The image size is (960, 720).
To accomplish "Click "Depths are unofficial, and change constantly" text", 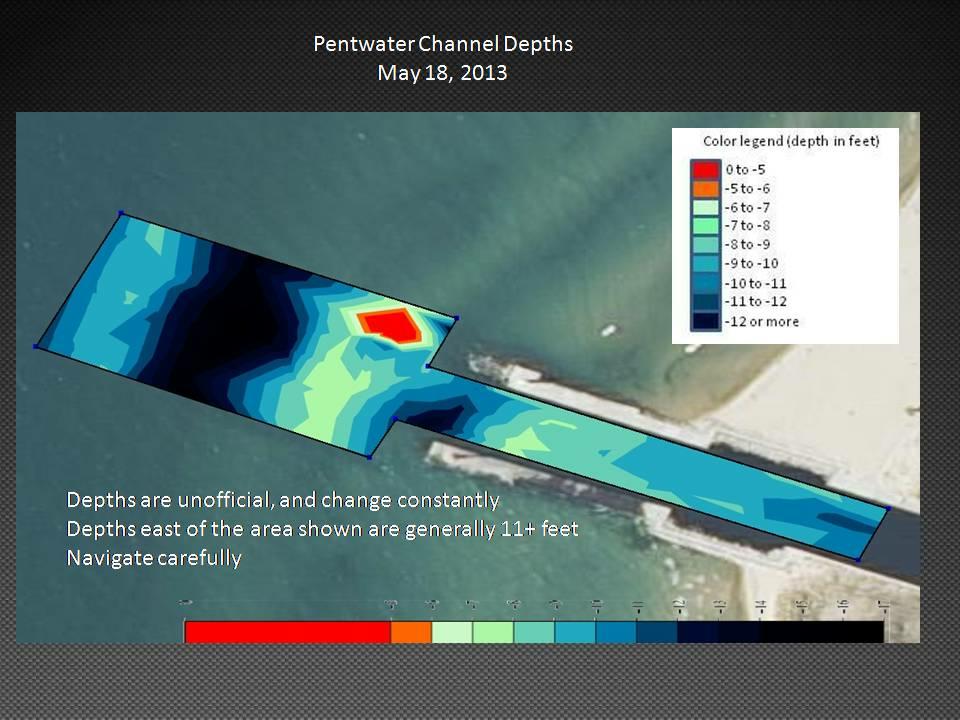I will click(x=282, y=499).
